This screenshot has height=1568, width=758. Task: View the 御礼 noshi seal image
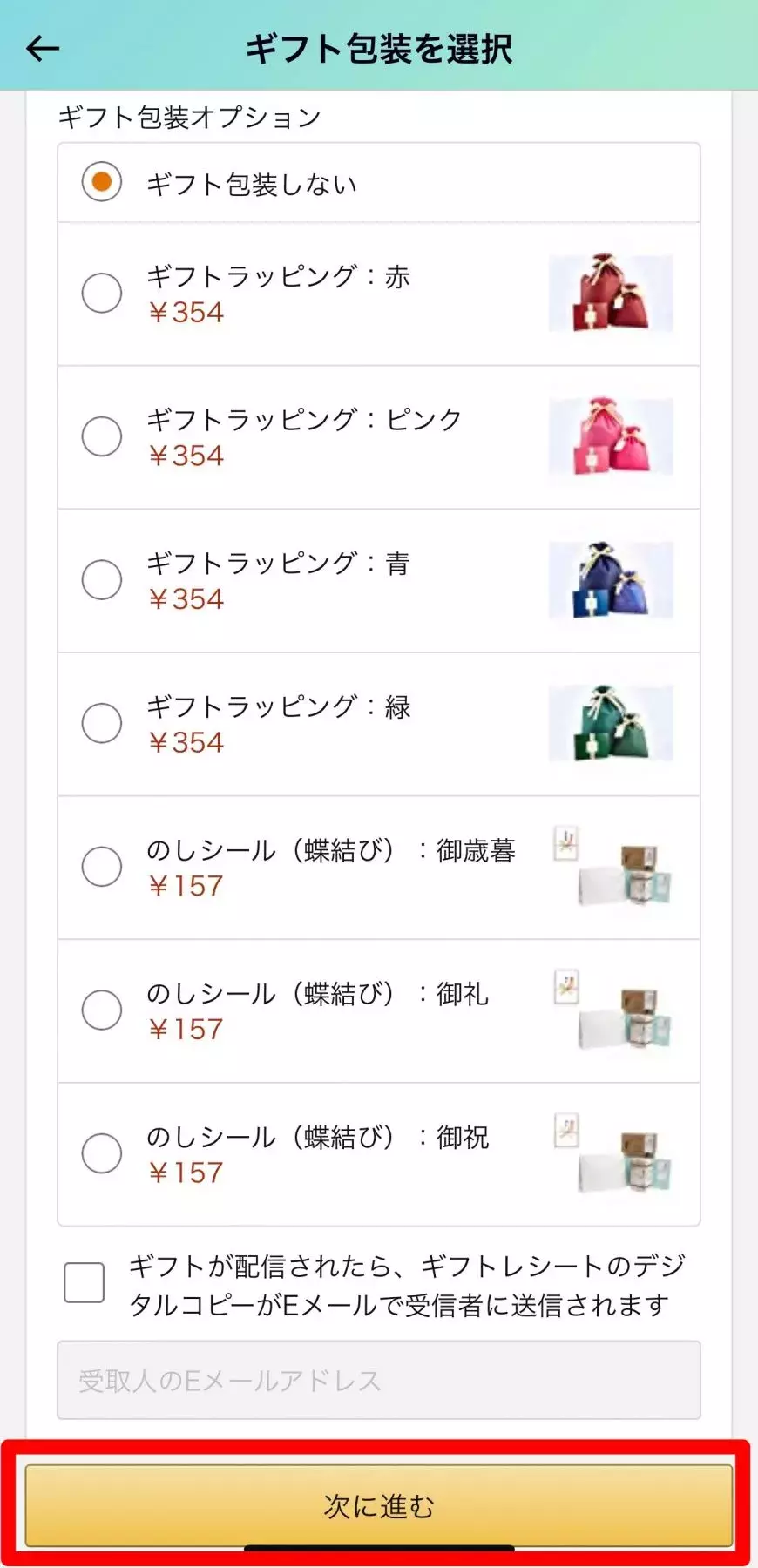[x=612, y=1010]
